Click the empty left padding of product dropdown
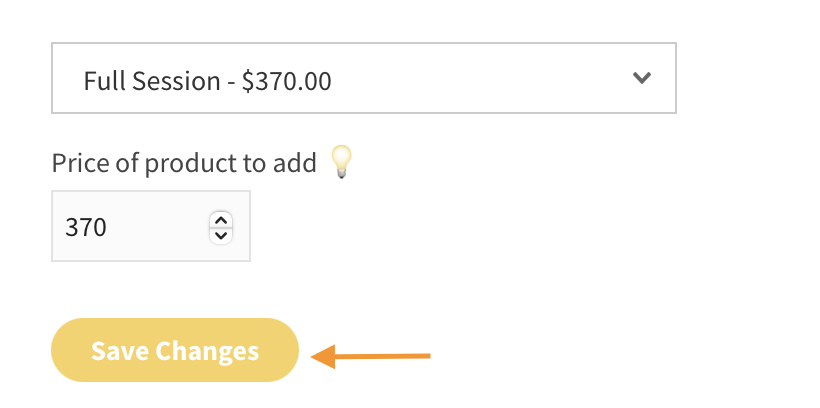This screenshot has width=820, height=408. (x=66, y=78)
